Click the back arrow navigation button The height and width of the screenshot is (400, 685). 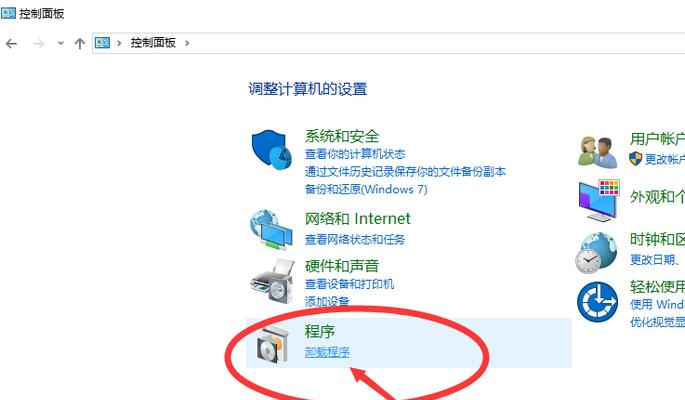(11, 43)
